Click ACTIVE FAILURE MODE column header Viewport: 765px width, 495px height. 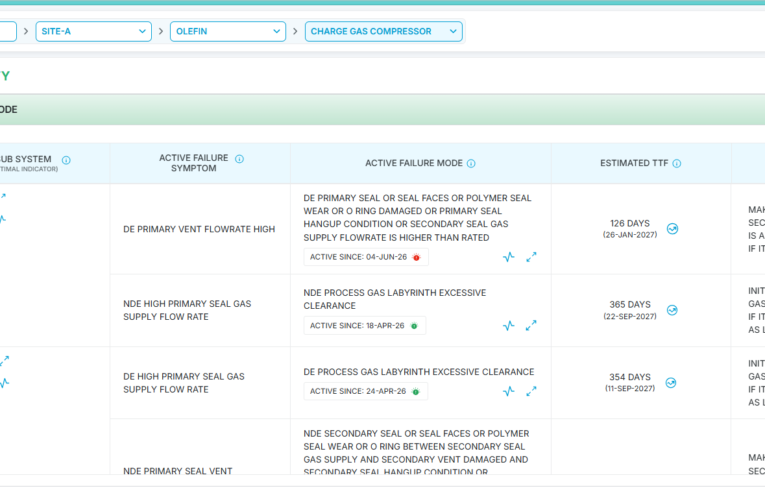pyautogui.click(x=414, y=163)
